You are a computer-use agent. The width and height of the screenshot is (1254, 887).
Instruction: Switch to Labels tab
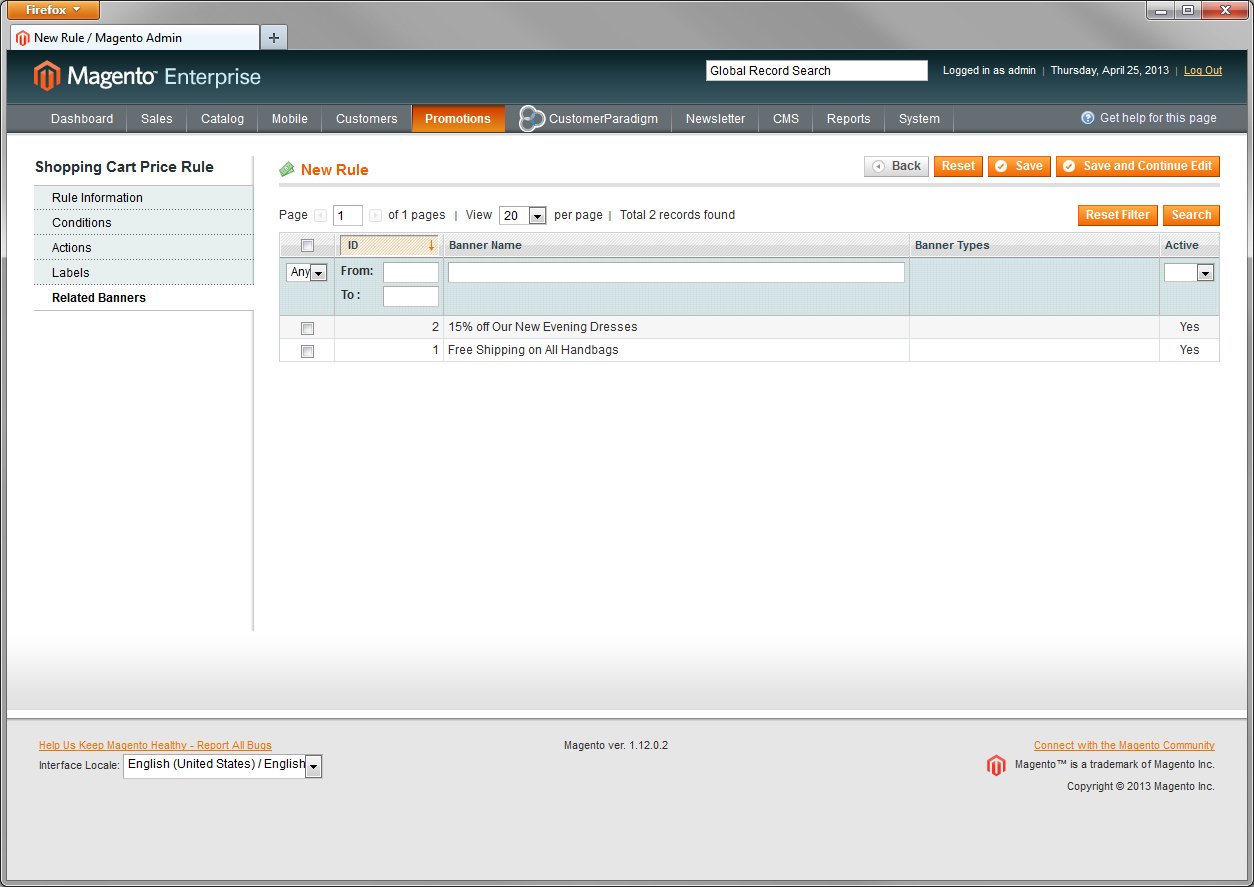tap(144, 273)
